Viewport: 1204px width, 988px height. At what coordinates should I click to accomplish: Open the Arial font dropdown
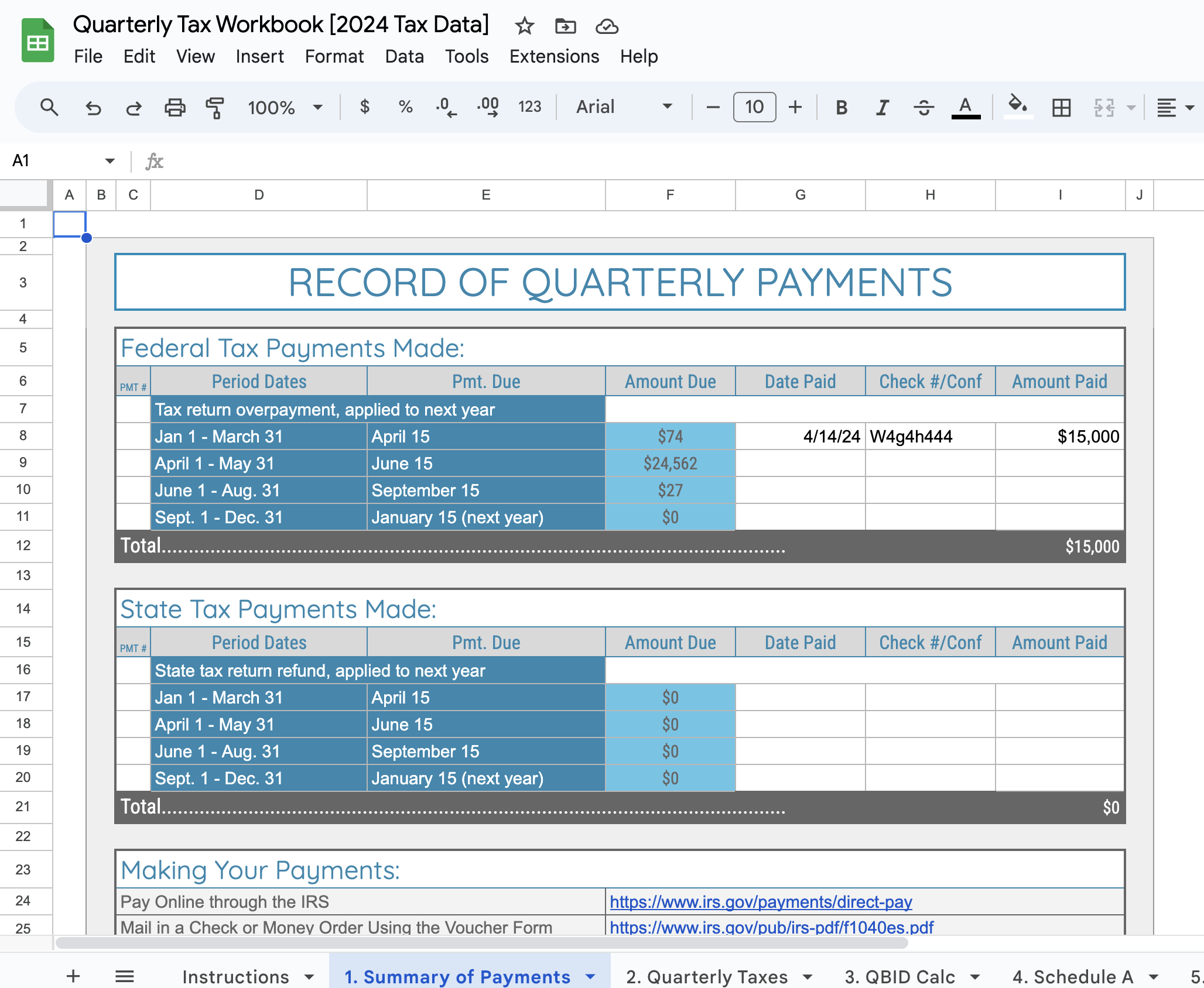tap(624, 107)
